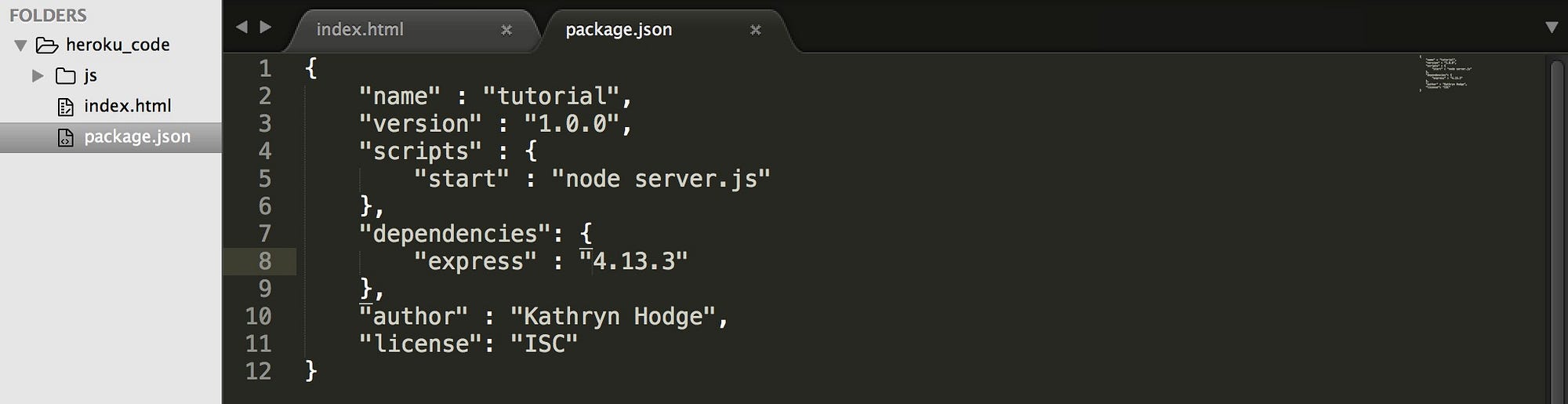Go to previous tab with left arrow

[x=241, y=27]
